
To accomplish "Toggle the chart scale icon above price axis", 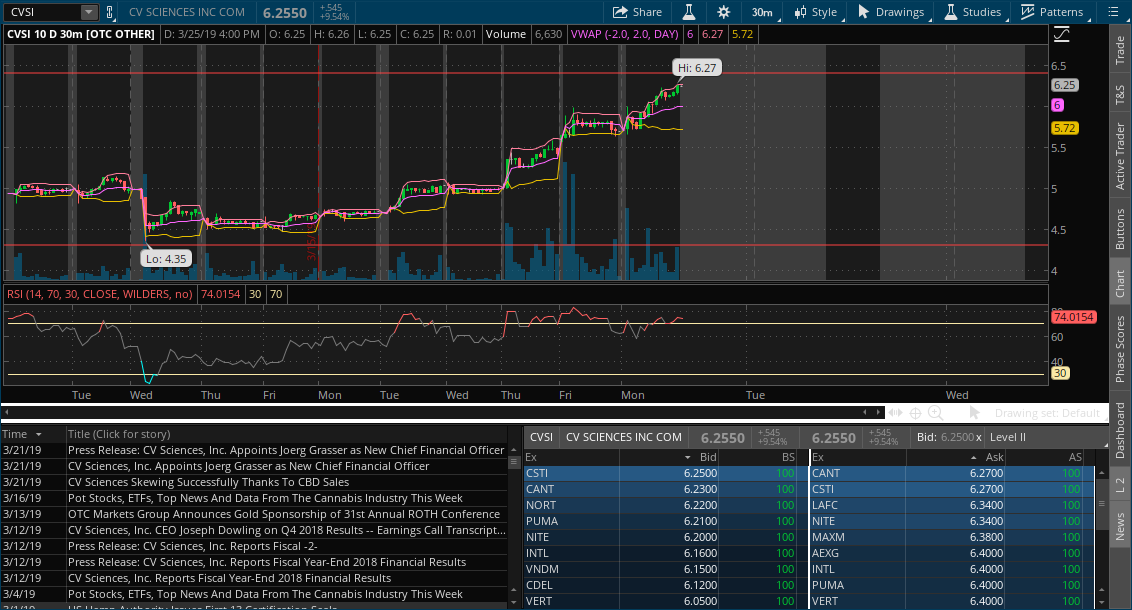I will pyautogui.click(x=1061, y=34).
